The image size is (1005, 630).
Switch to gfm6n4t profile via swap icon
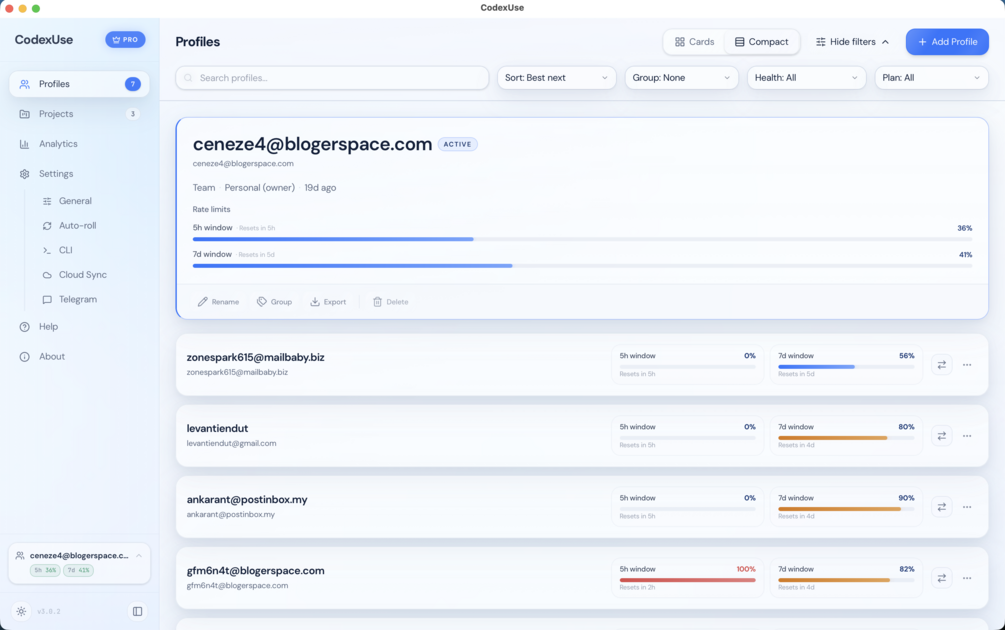click(x=942, y=578)
